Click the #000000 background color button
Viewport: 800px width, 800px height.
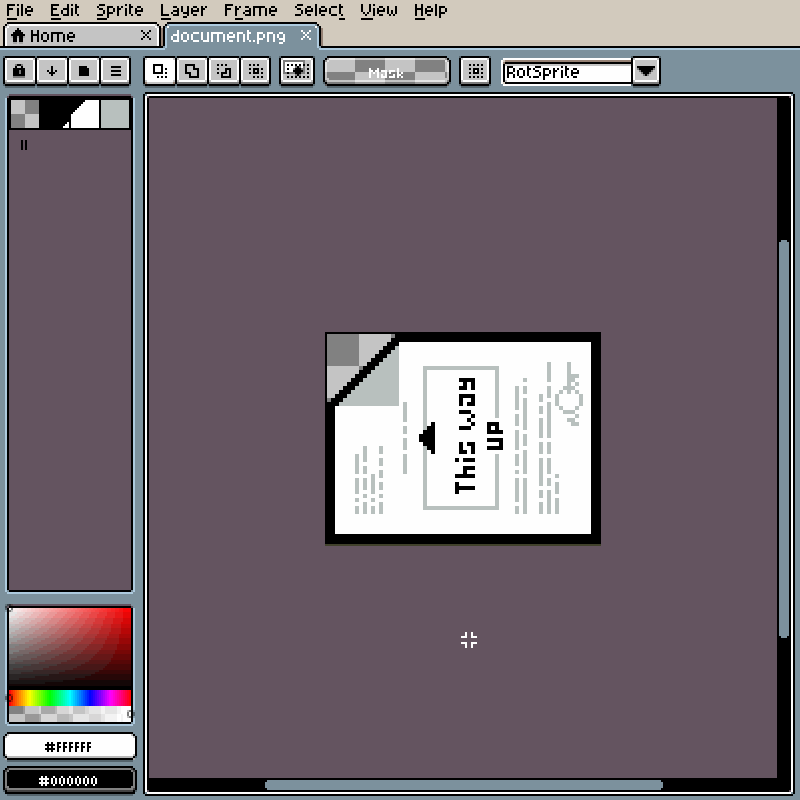click(x=69, y=780)
